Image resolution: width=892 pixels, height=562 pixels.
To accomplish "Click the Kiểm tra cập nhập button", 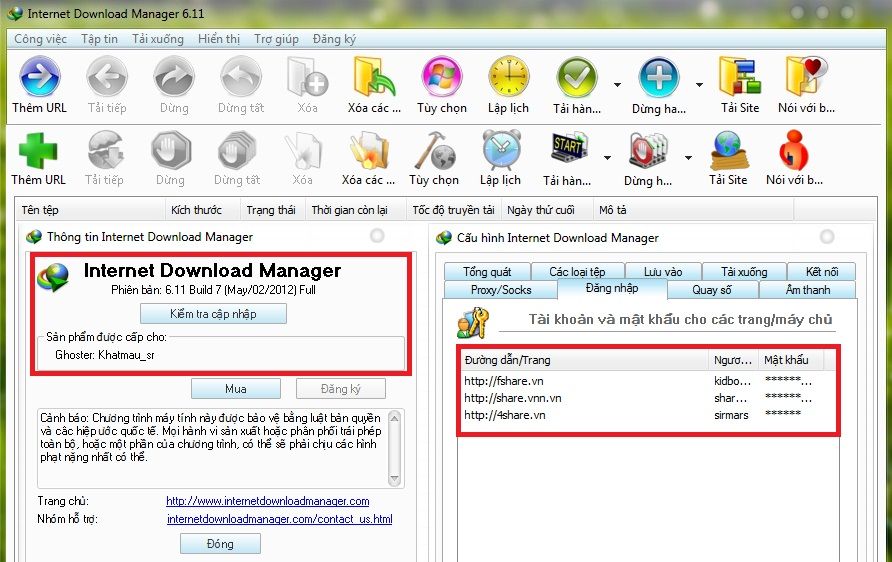I will point(213,313).
